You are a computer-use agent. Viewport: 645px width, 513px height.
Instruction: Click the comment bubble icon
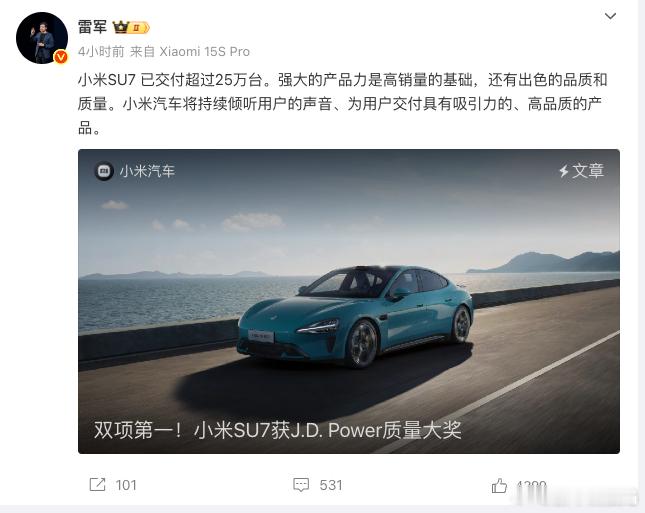(301, 485)
